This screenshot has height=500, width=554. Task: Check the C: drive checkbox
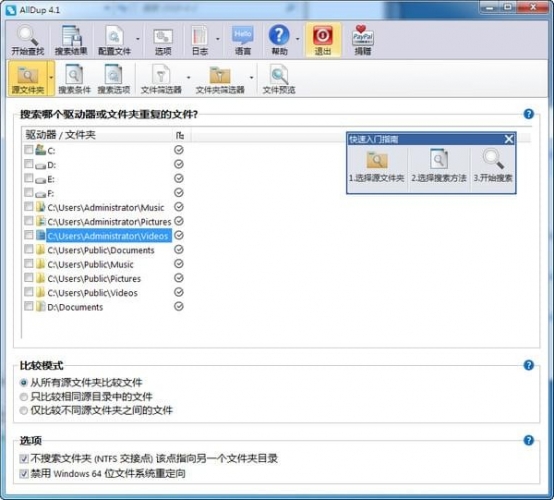coord(29,150)
